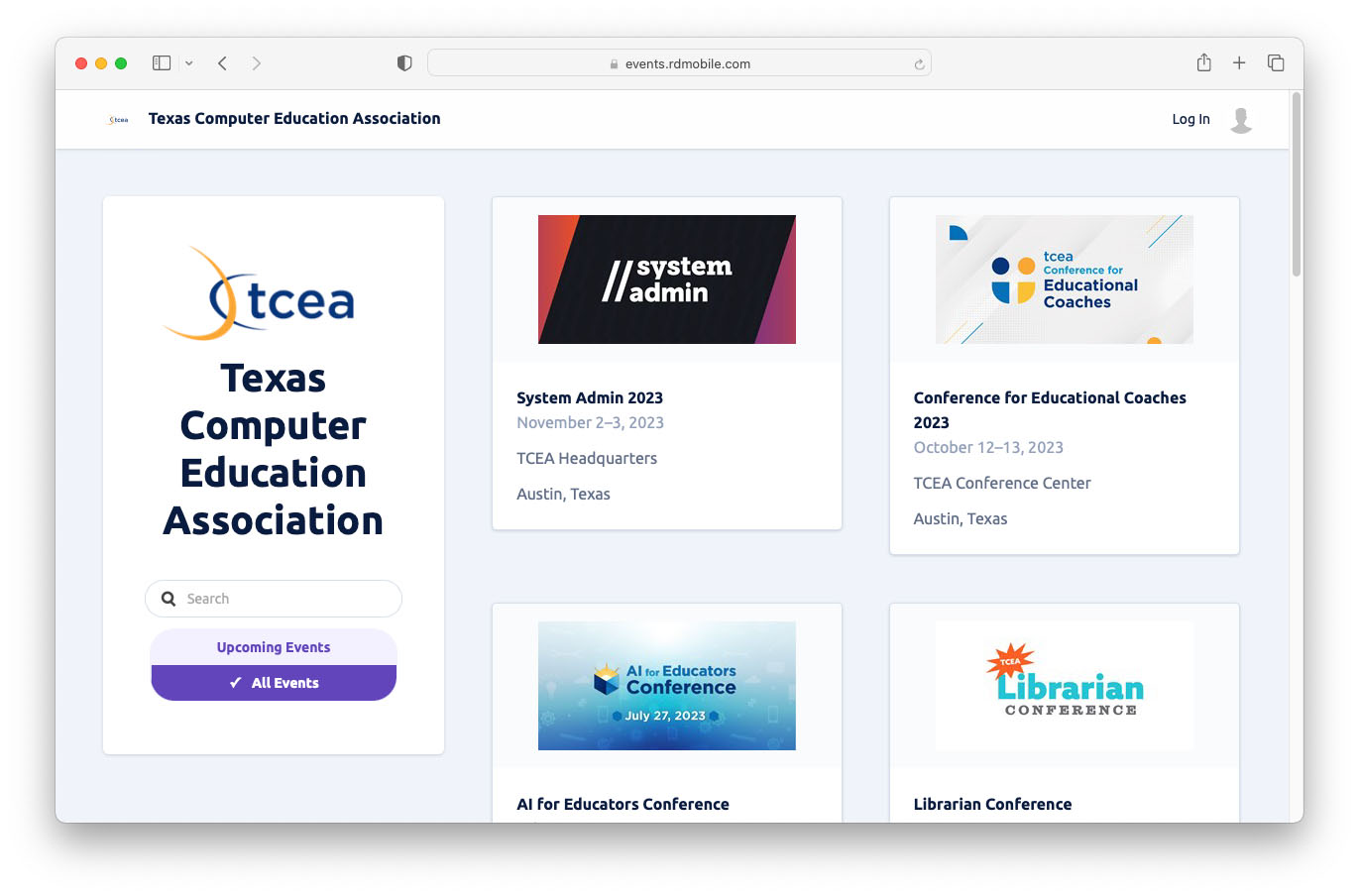Go forward with the forward arrow
1359x896 pixels.
click(x=257, y=63)
